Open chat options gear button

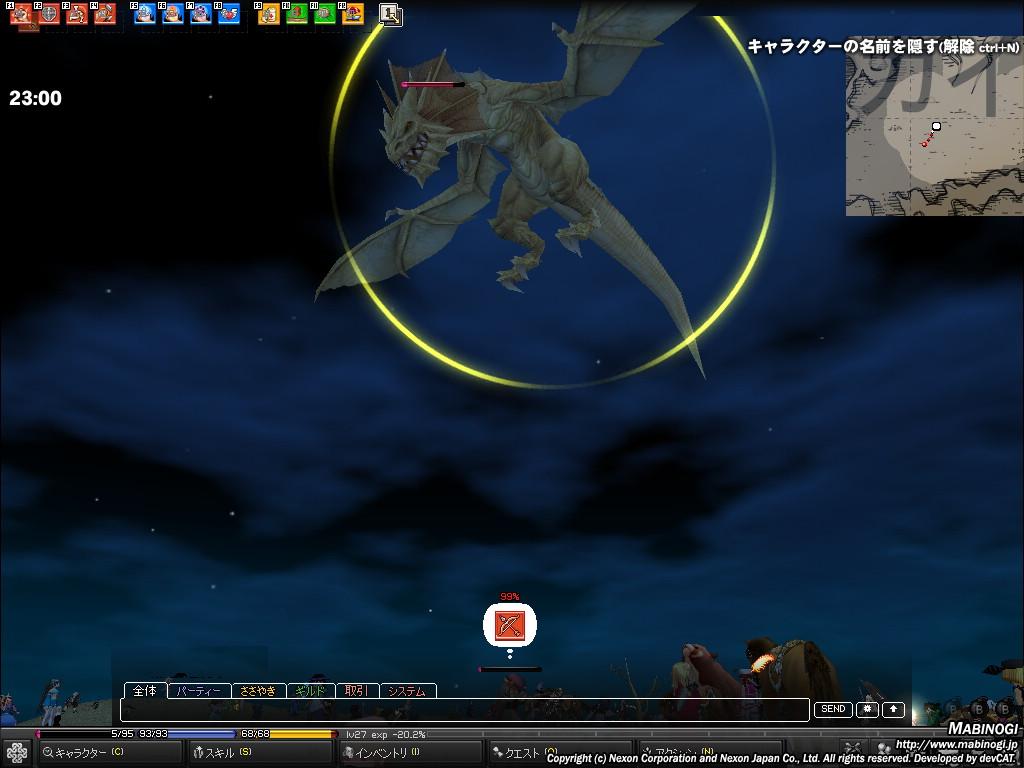coord(867,709)
